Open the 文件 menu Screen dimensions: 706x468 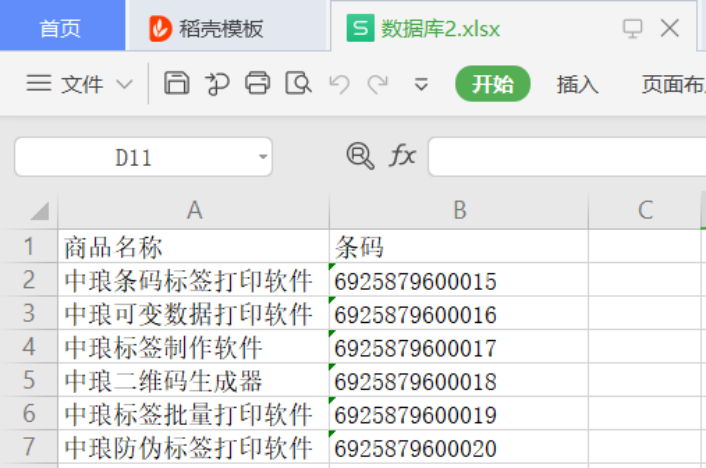click(x=80, y=84)
